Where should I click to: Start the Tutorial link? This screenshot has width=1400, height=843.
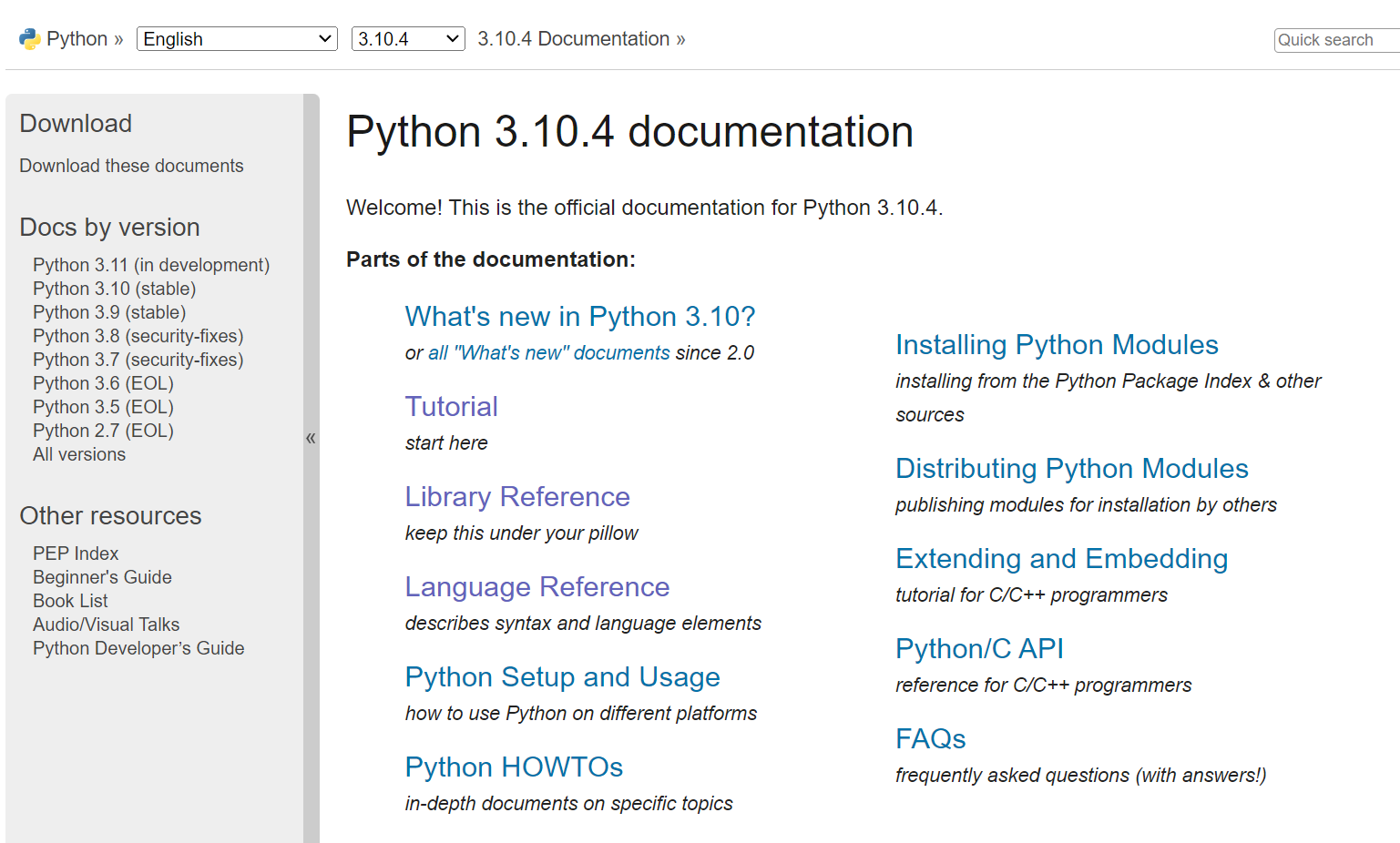pos(452,407)
